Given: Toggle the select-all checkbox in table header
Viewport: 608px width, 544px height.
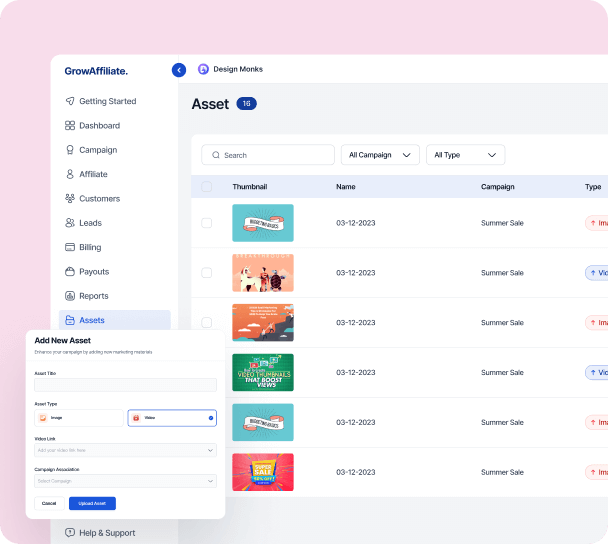Looking at the screenshot, I should pyautogui.click(x=207, y=187).
